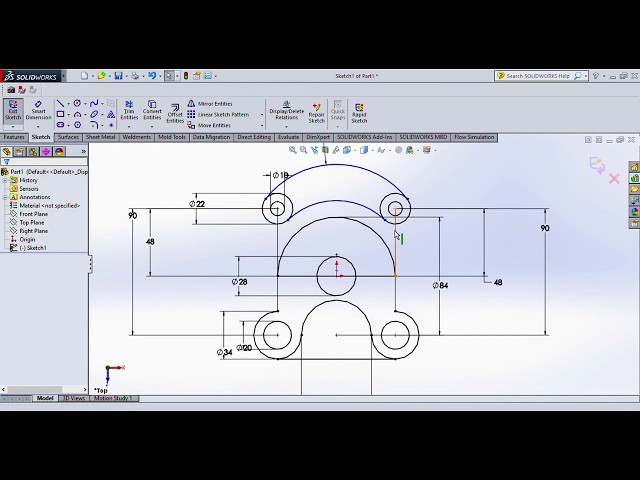The height and width of the screenshot is (480, 640).
Task: Toggle the selection arrow tool
Action: pyautogui.click(x=169, y=76)
